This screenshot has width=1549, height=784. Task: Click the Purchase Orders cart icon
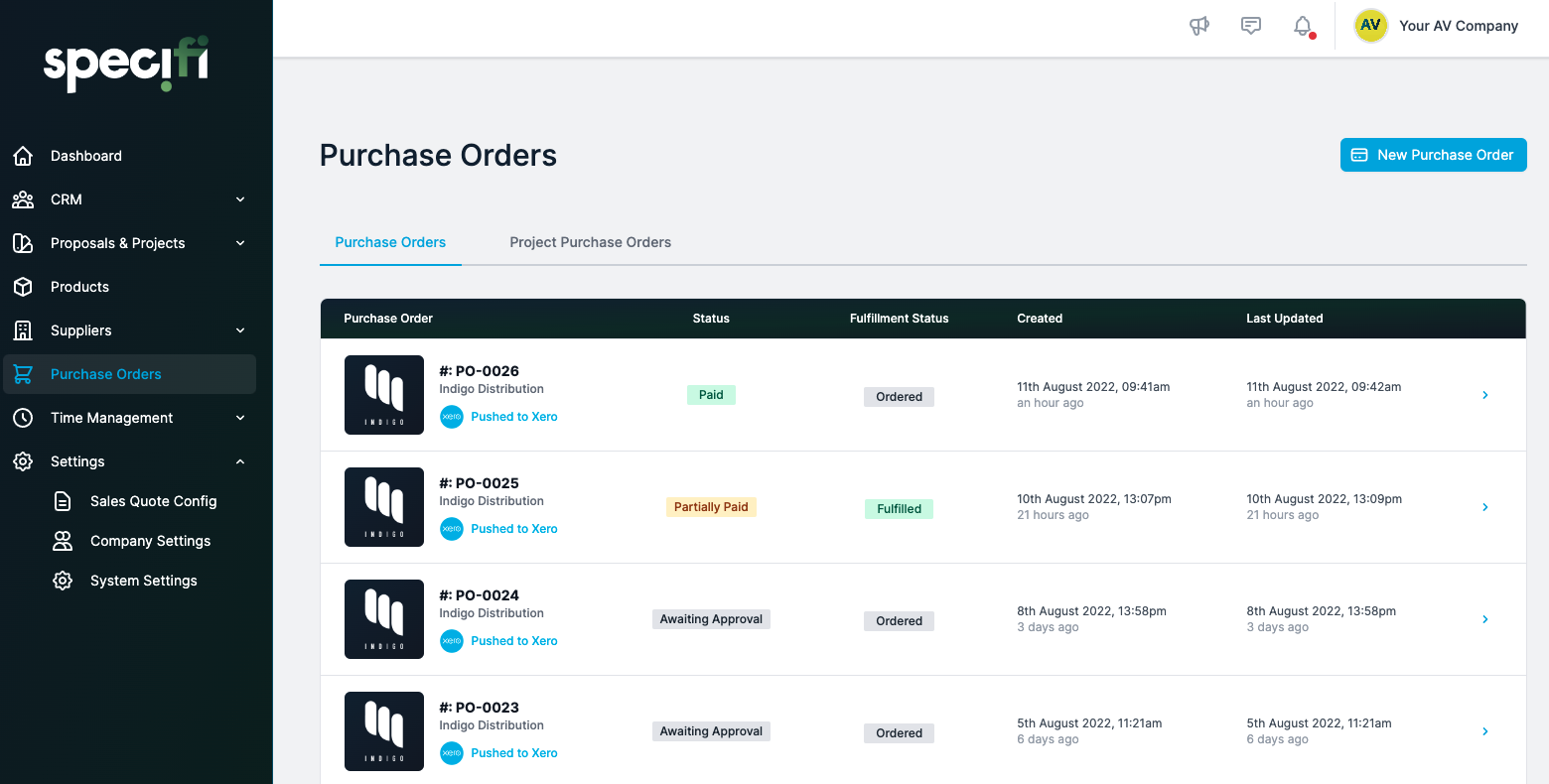pos(23,374)
